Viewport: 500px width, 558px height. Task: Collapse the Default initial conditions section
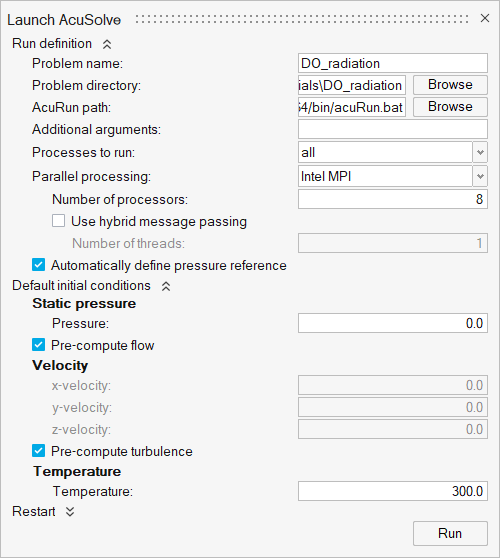pyautogui.click(x=166, y=286)
